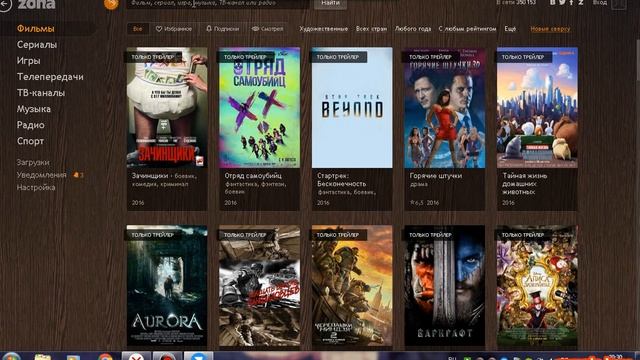Screen dimensions: 640x360
Task: Open the Windows Start menu
Action: (11, 357)
